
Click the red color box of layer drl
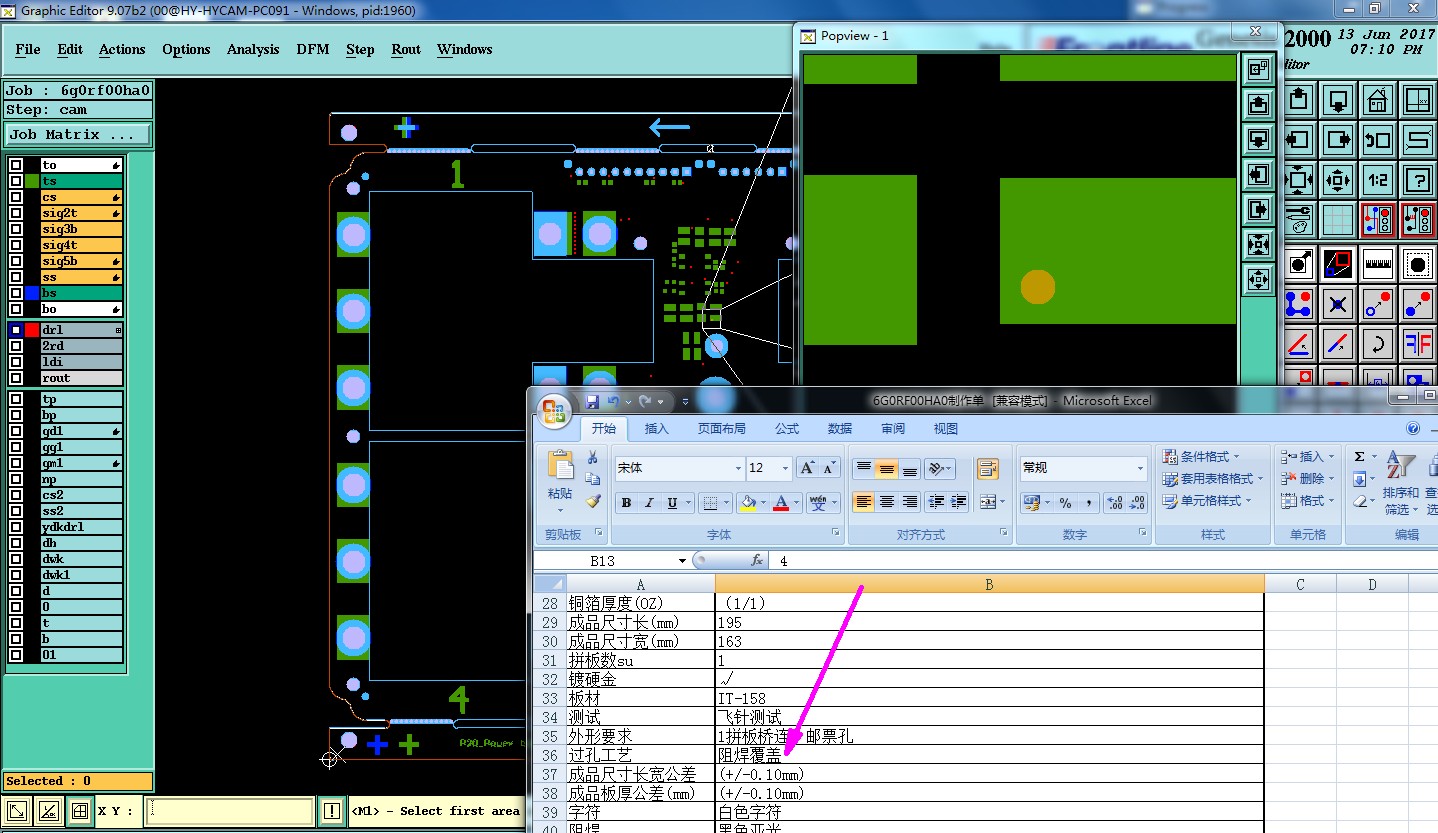tap(32, 330)
